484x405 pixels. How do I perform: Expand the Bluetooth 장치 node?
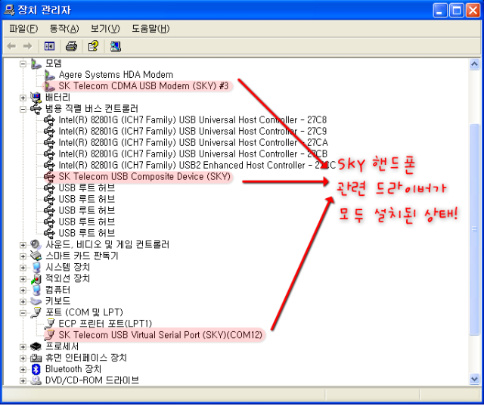pyautogui.click(x=23, y=370)
